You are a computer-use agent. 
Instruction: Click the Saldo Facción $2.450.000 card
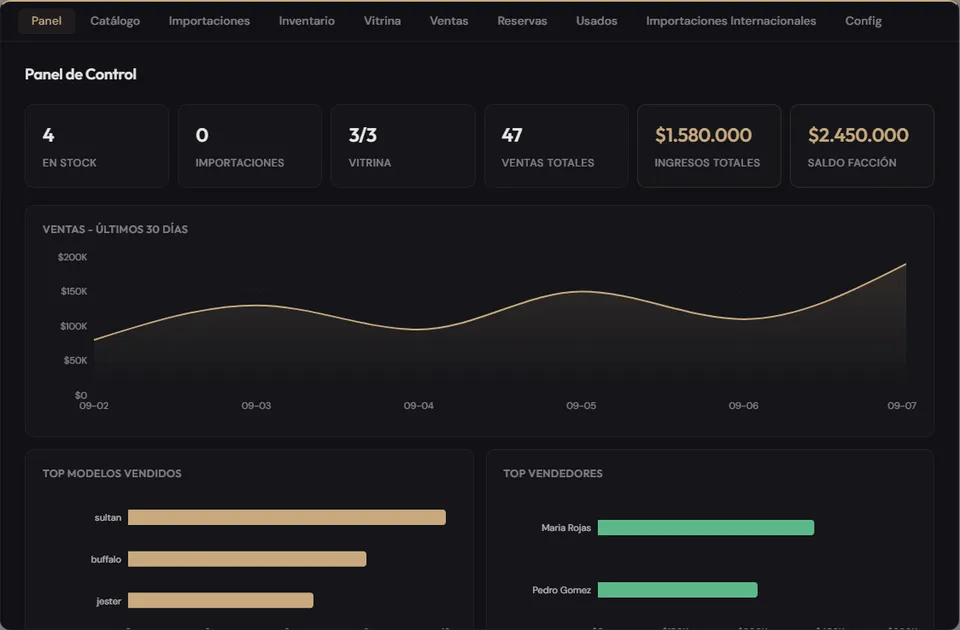[x=862, y=146]
